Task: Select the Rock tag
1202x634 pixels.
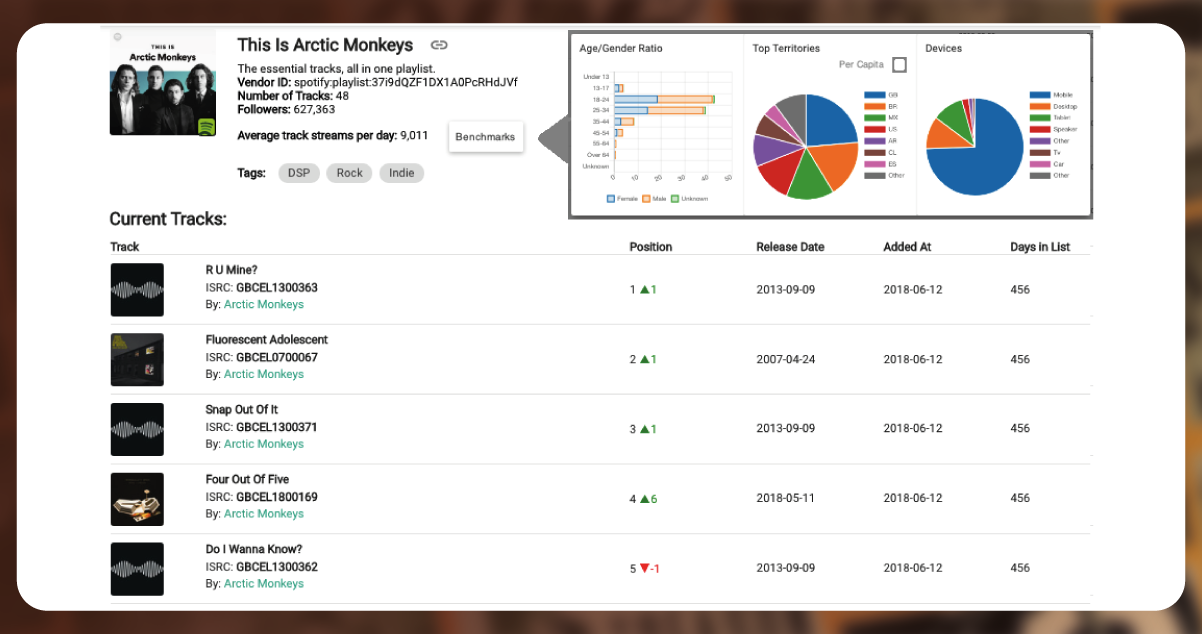Action: pyautogui.click(x=349, y=173)
